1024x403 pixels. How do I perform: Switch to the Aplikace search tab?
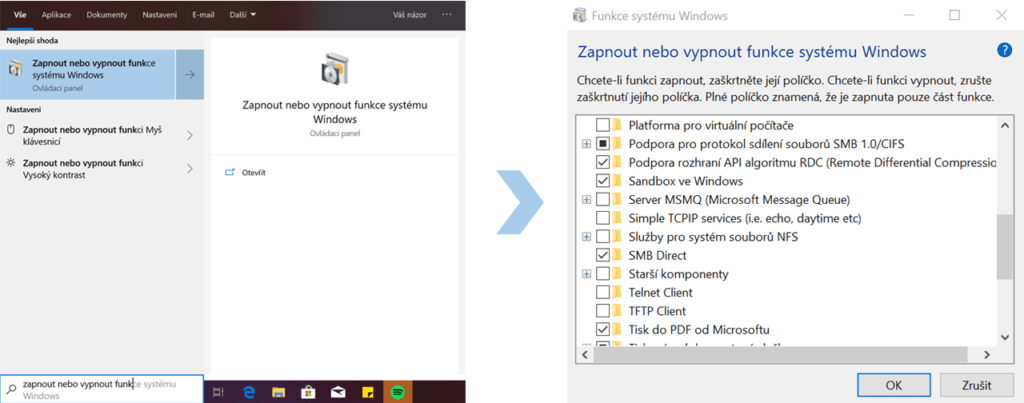point(56,15)
